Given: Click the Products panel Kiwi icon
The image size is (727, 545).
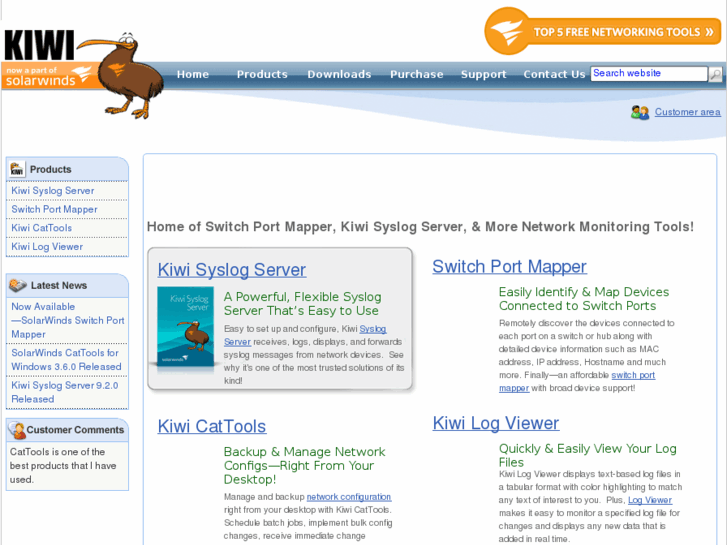Looking at the screenshot, I should pos(17,169).
